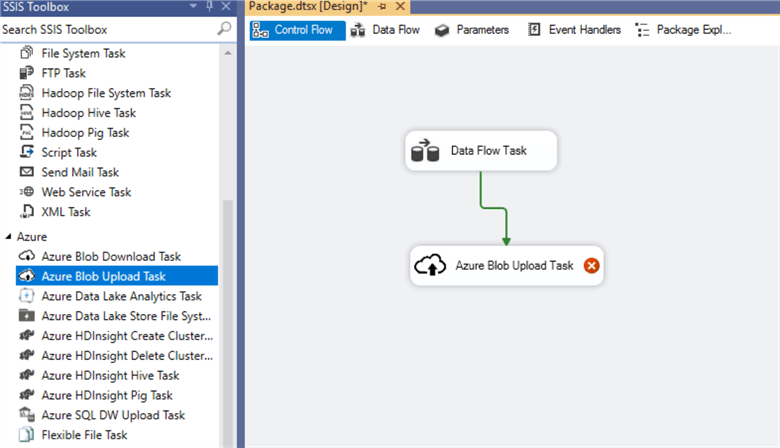Click the red error icon on Azure Blob Upload Task
The image size is (780, 448).
(591, 266)
